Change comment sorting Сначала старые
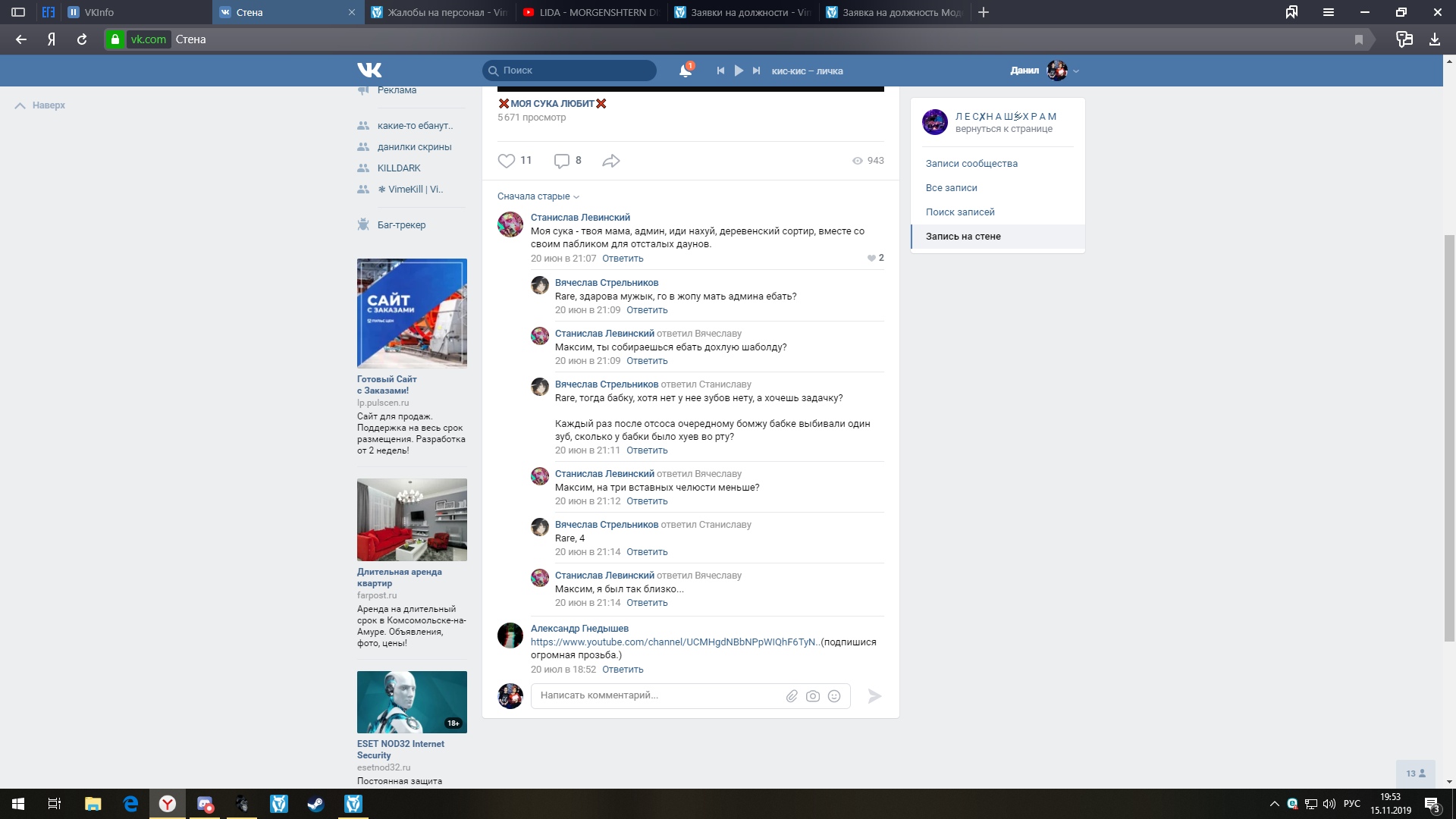The height and width of the screenshot is (819, 1456). pyautogui.click(x=538, y=196)
